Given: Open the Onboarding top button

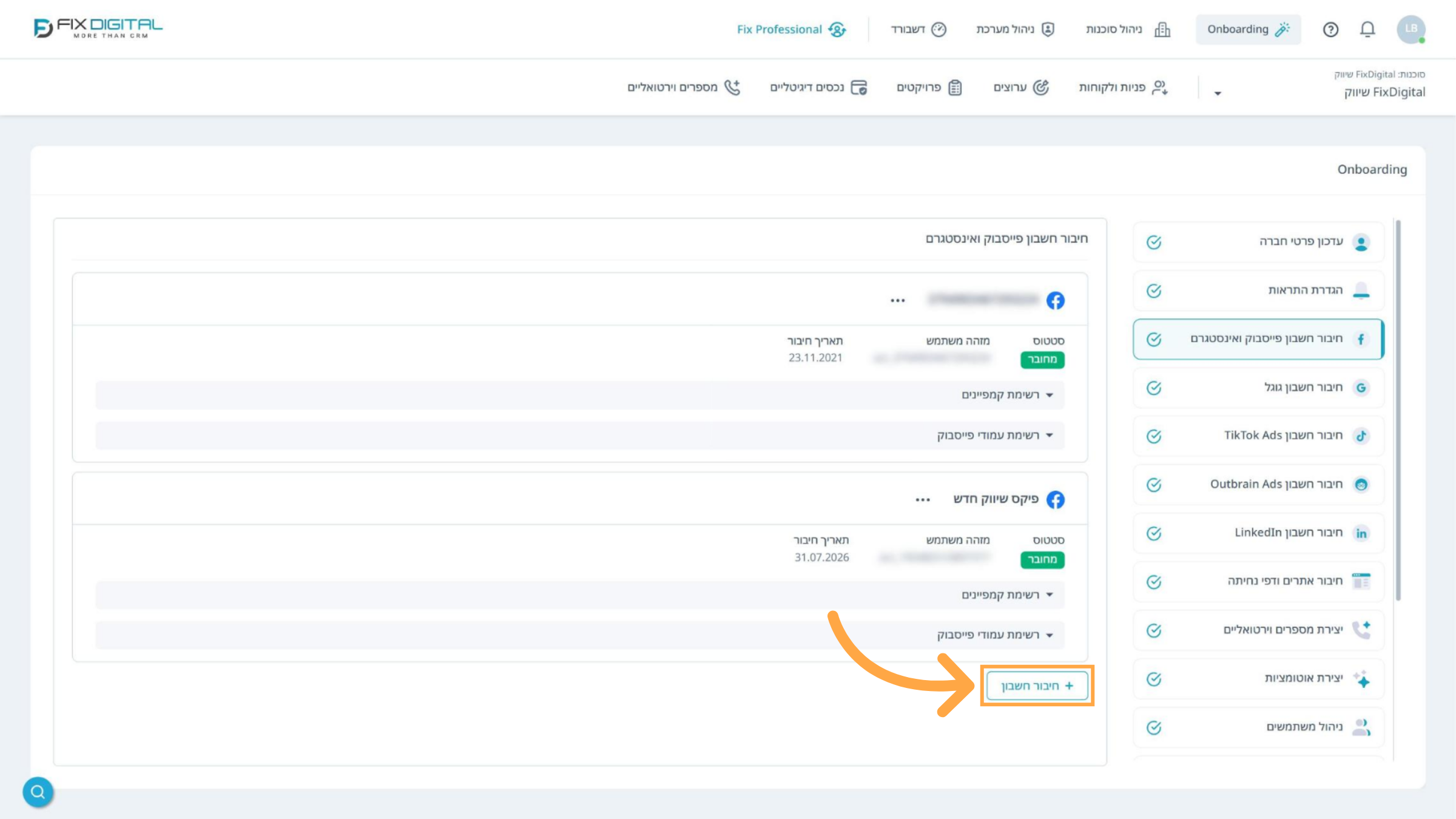Looking at the screenshot, I should pyautogui.click(x=1248, y=29).
